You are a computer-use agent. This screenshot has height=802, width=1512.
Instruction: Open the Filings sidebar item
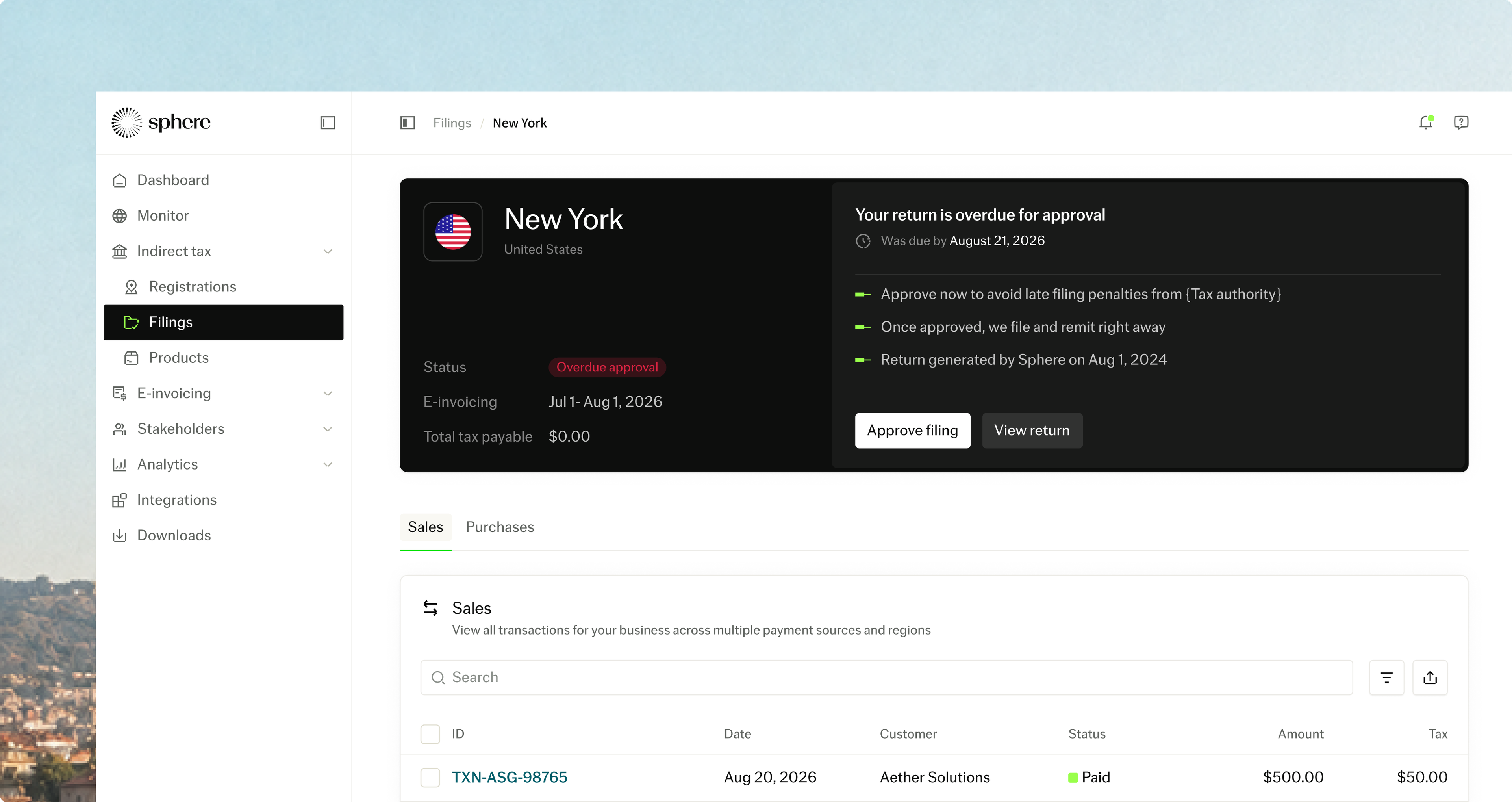pyautogui.click(x=224, y=322)
